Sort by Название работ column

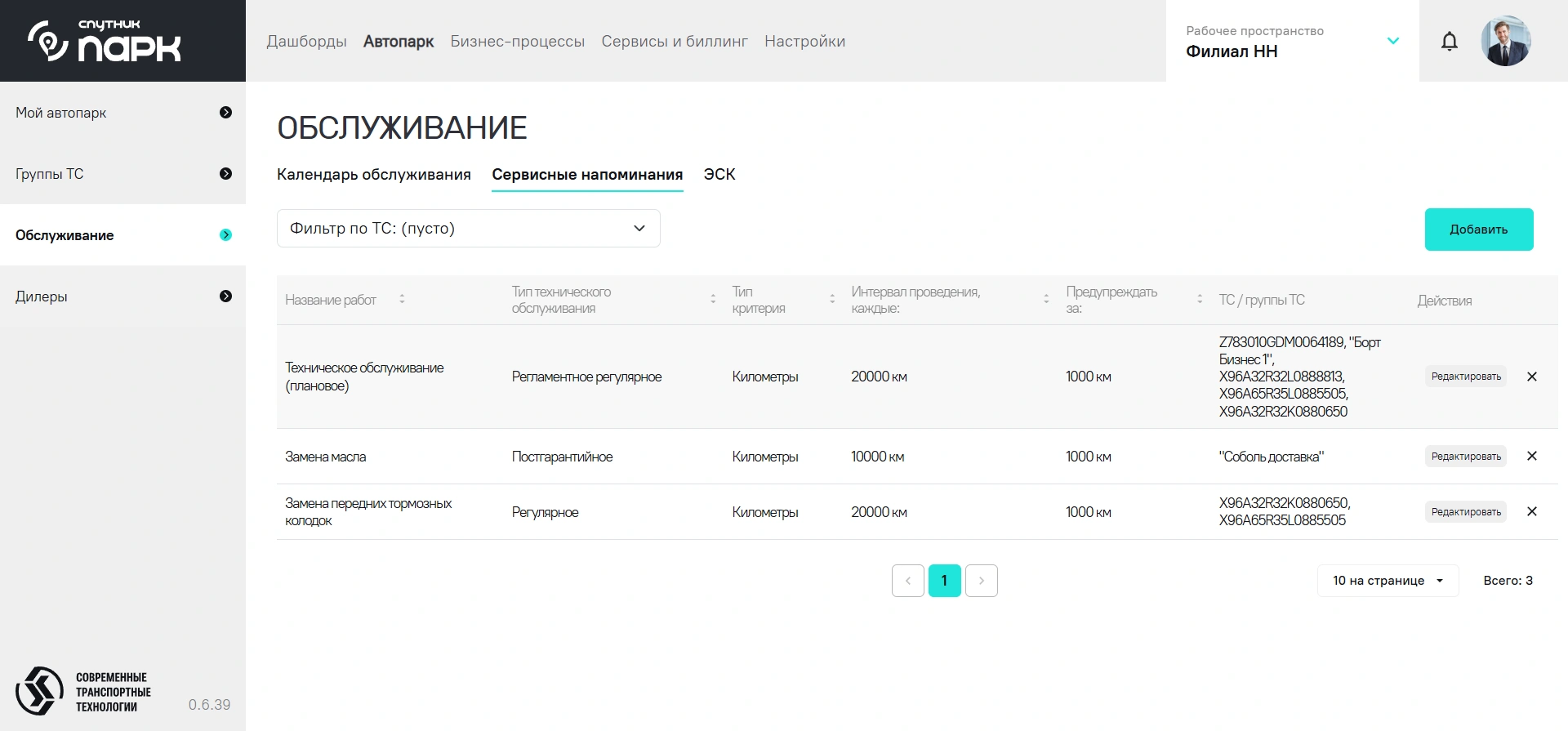pos(402,300)
